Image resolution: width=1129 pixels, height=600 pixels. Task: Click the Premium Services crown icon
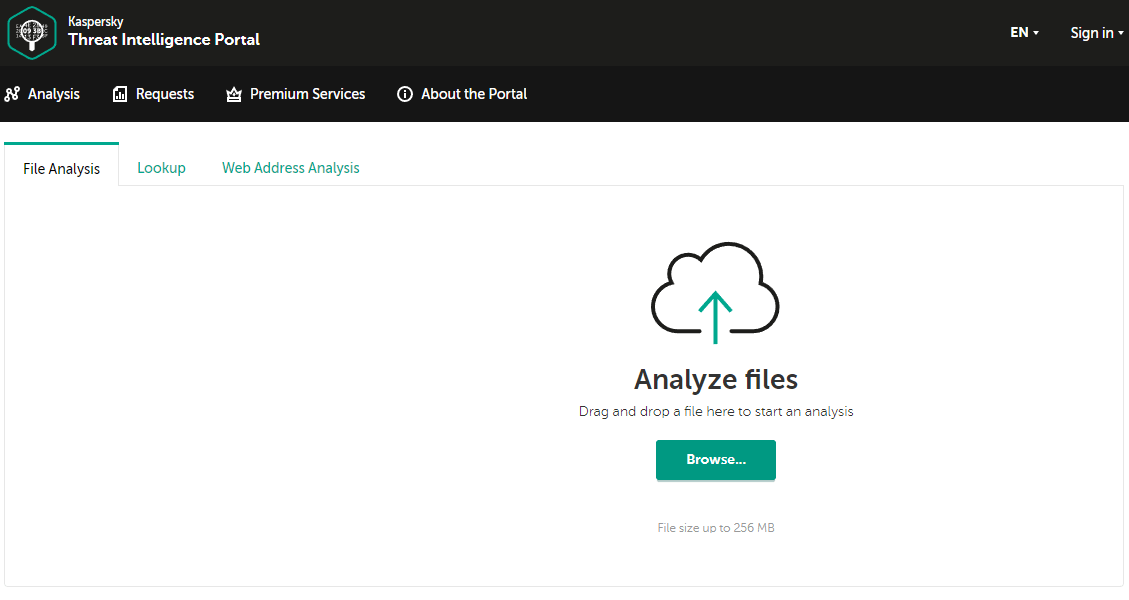point(233,94)
